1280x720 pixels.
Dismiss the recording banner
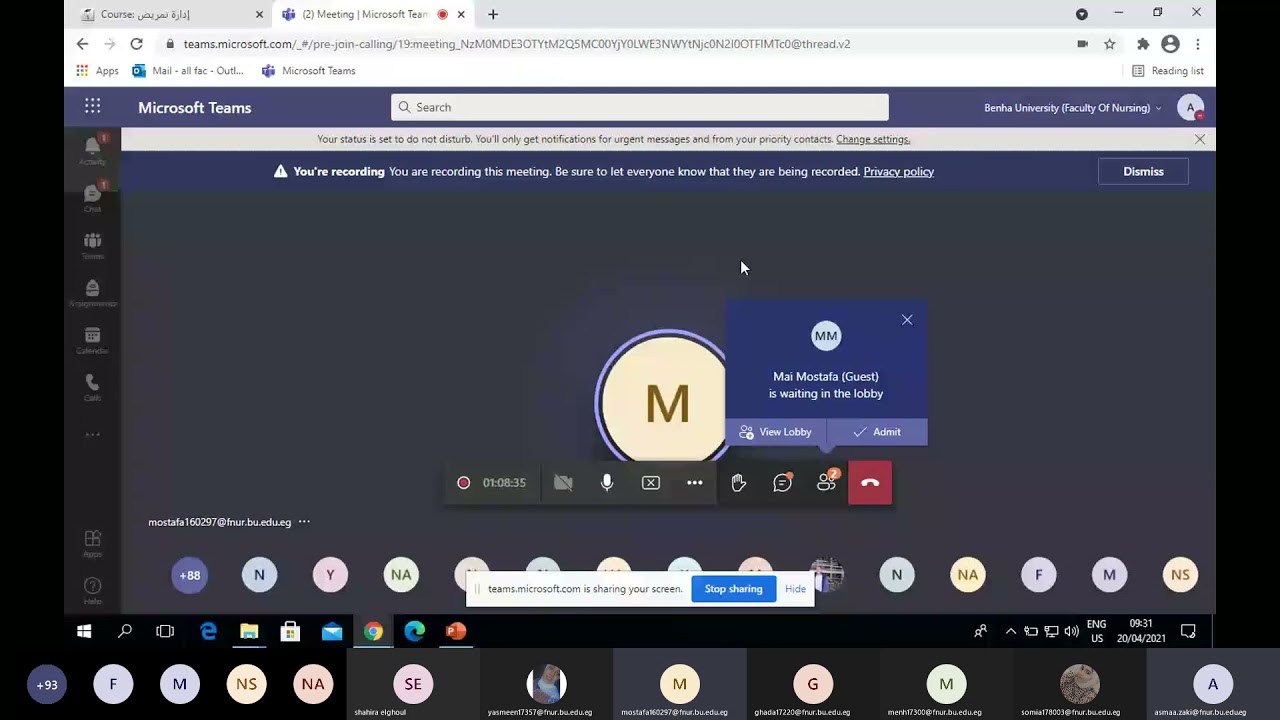coord(1143,172)
